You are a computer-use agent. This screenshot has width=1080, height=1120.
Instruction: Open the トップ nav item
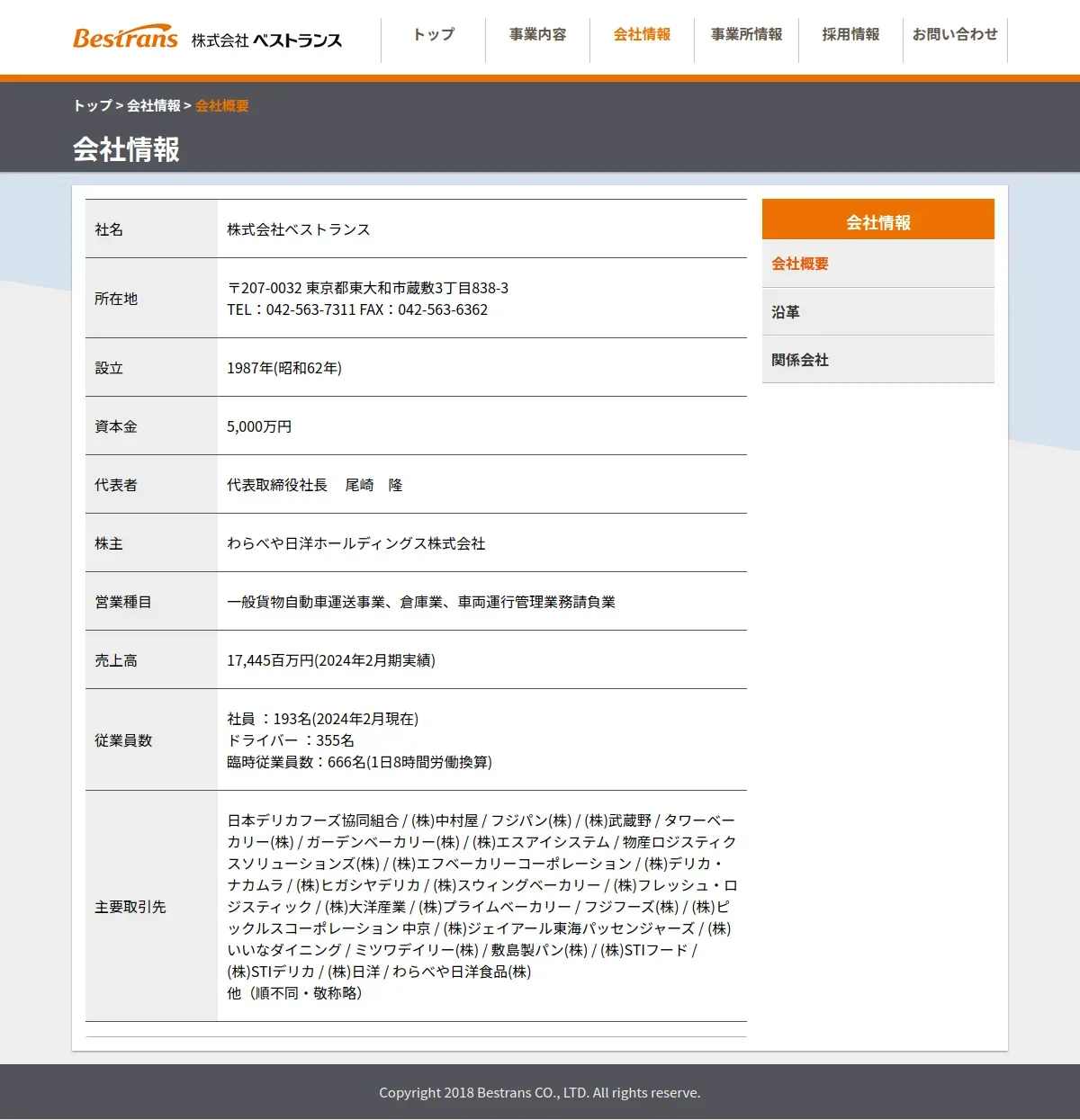coord(434,34)
